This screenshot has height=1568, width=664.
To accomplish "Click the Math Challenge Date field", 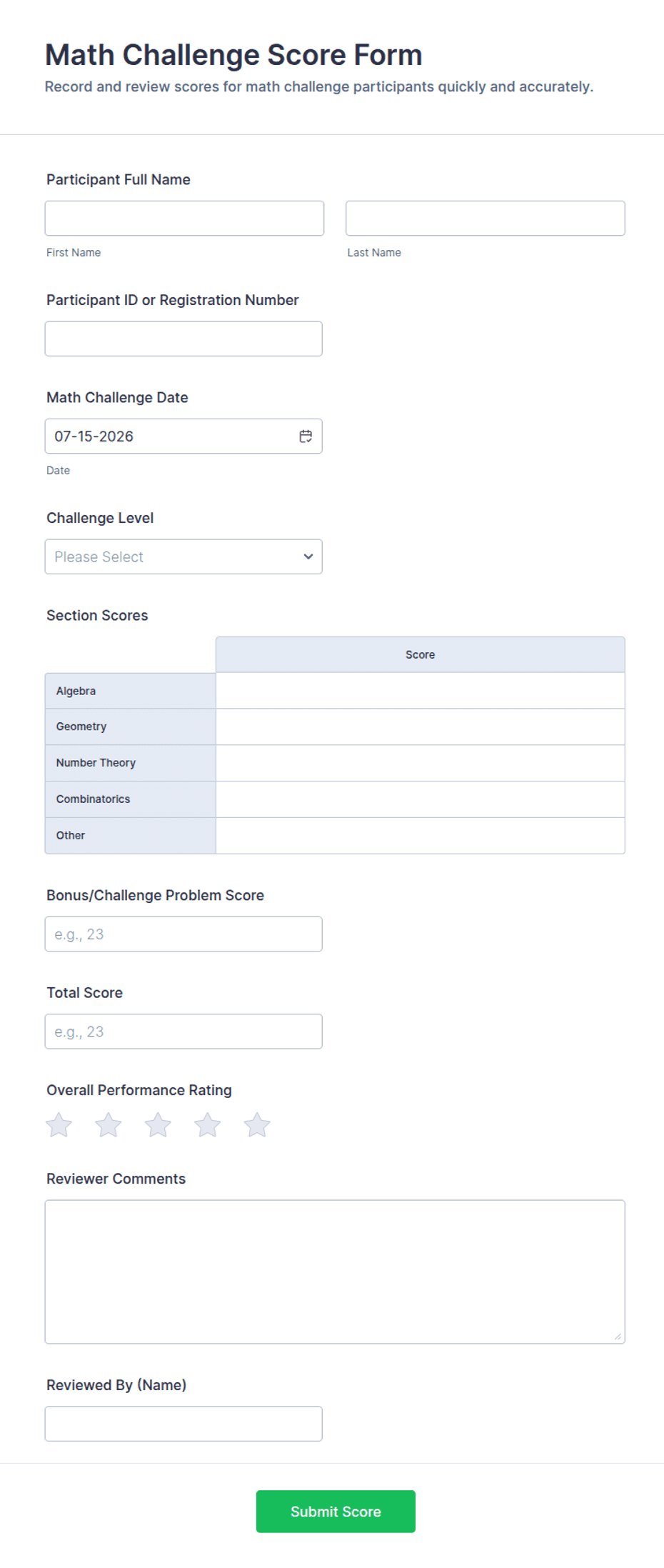I will (x=183, y=436).
